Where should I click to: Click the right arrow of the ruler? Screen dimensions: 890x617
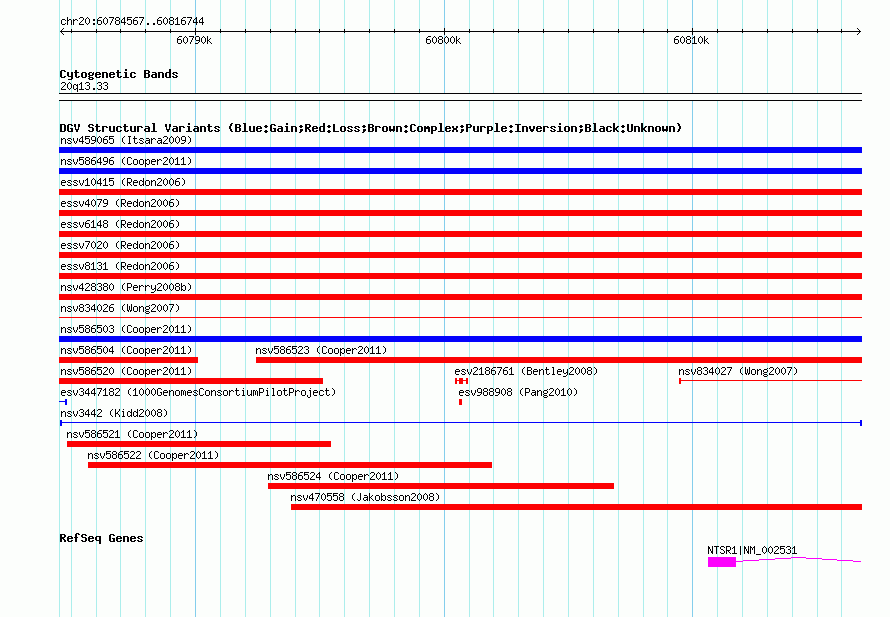point(858,31)
